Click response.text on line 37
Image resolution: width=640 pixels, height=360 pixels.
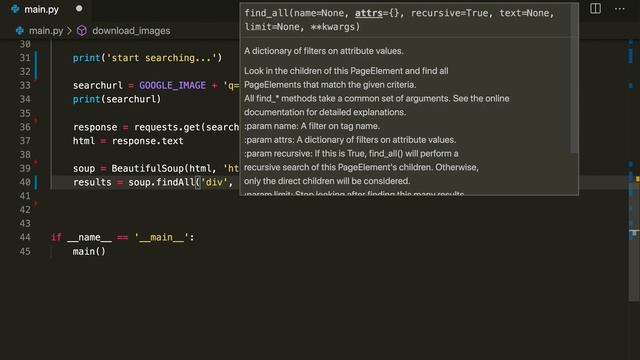pos(147,141)
